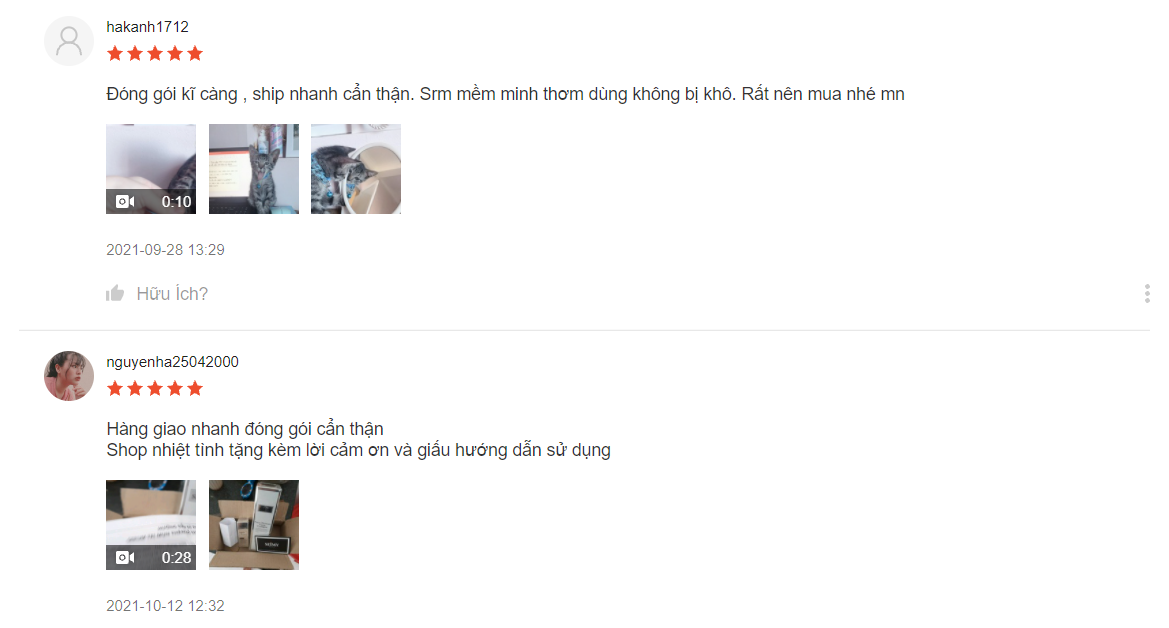Click hakanh1712's default avatar icon
1169x628 pixels.
(69, 41)
